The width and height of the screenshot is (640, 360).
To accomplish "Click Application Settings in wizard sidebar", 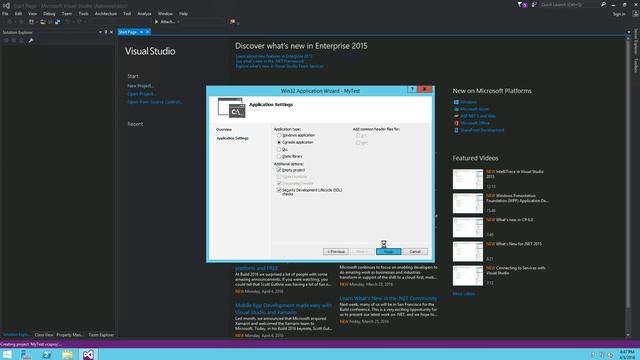I will pyautogui.click(x=232, y=138).
